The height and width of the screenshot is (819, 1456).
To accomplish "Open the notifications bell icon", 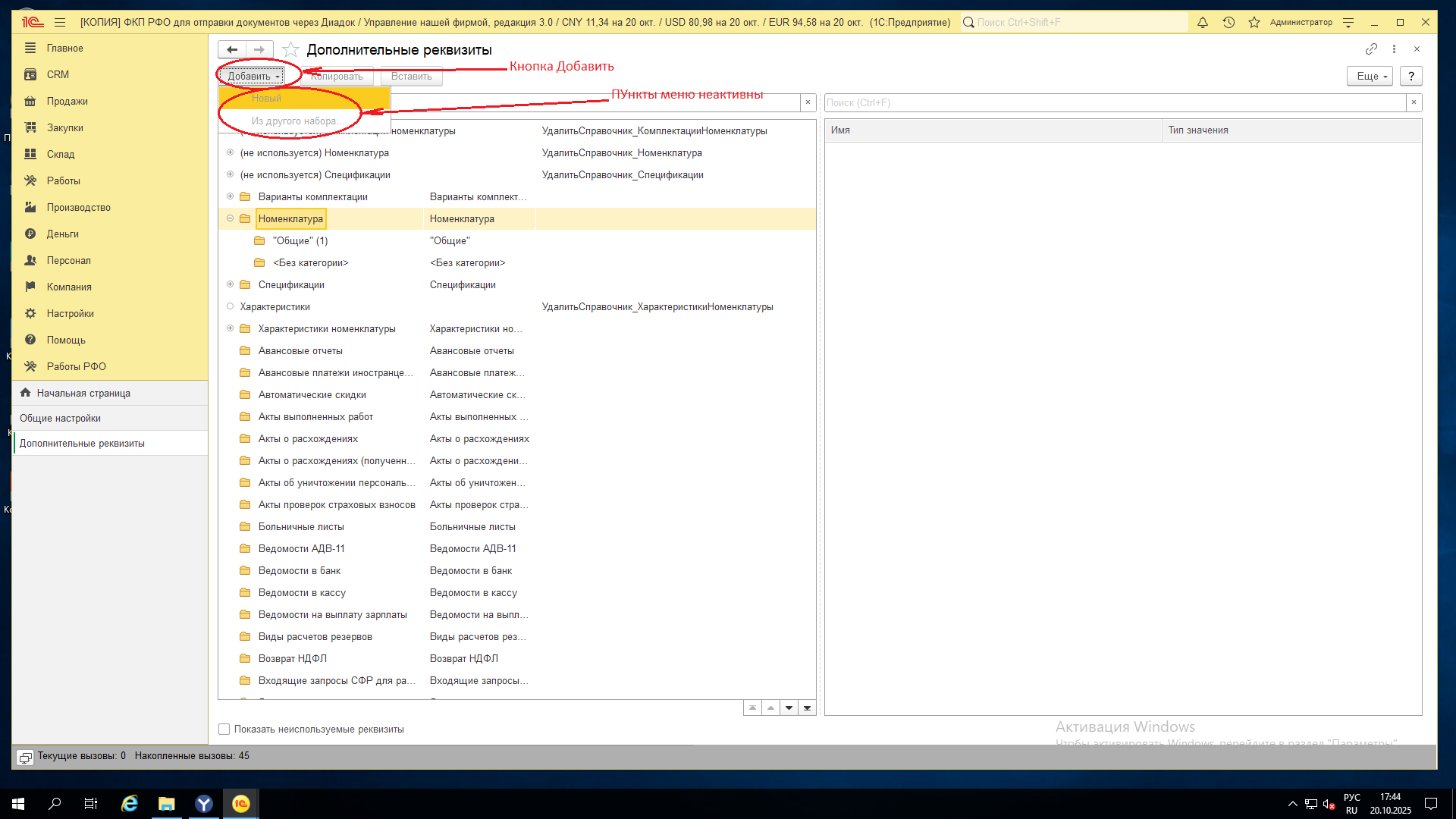I will coord(1203,23).
